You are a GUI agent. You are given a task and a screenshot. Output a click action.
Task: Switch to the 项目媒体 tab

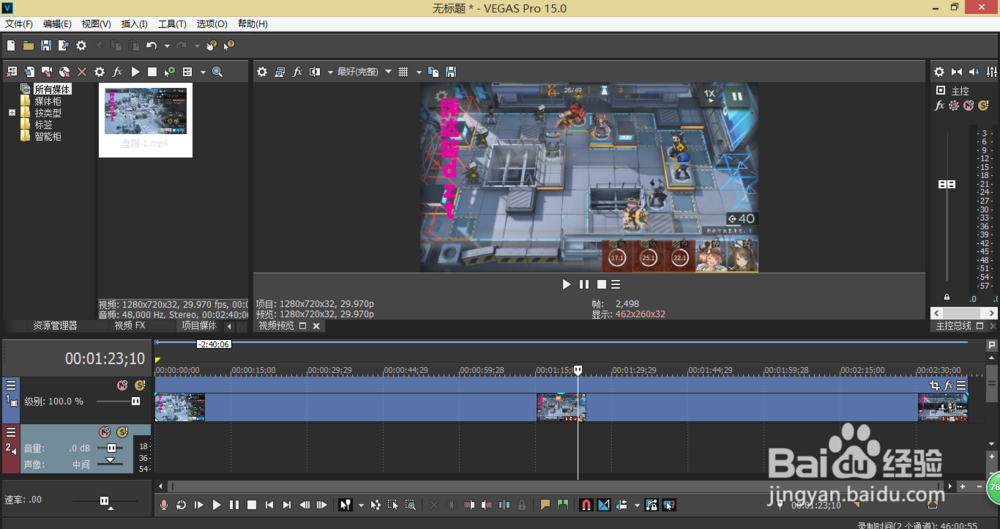[x=199, y=325]
